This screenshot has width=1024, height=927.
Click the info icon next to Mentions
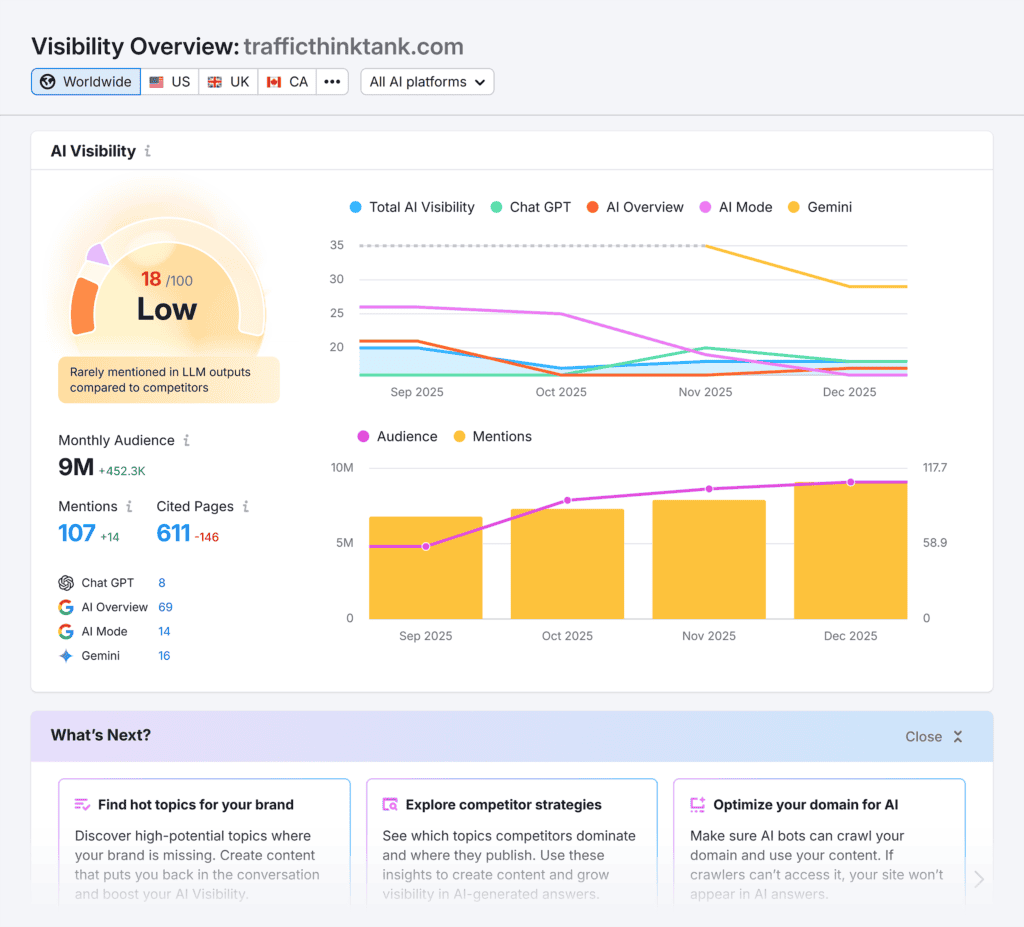[130, 506]
